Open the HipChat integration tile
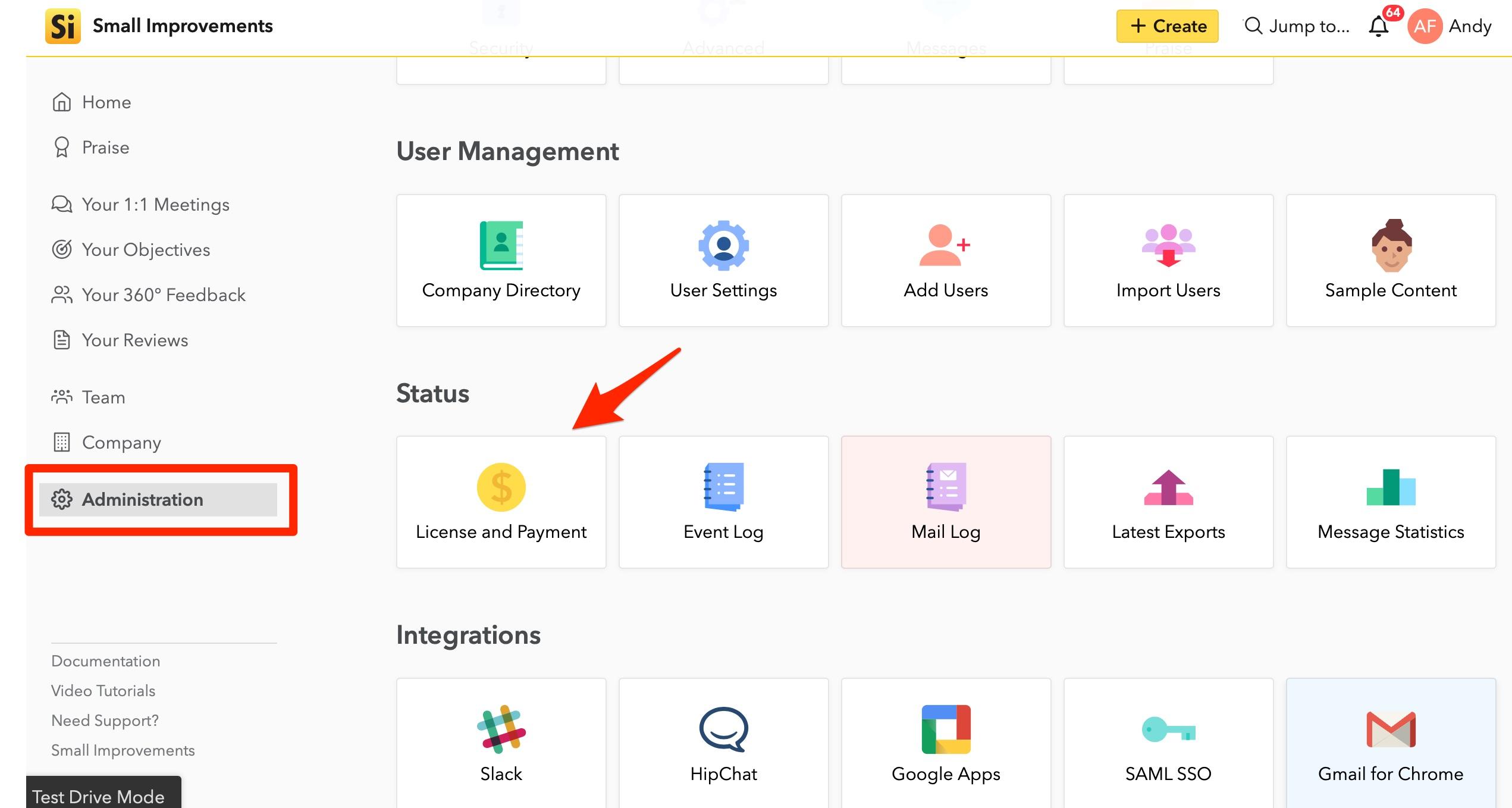This screenshot has height=808, width=1512. pos(723,744)
